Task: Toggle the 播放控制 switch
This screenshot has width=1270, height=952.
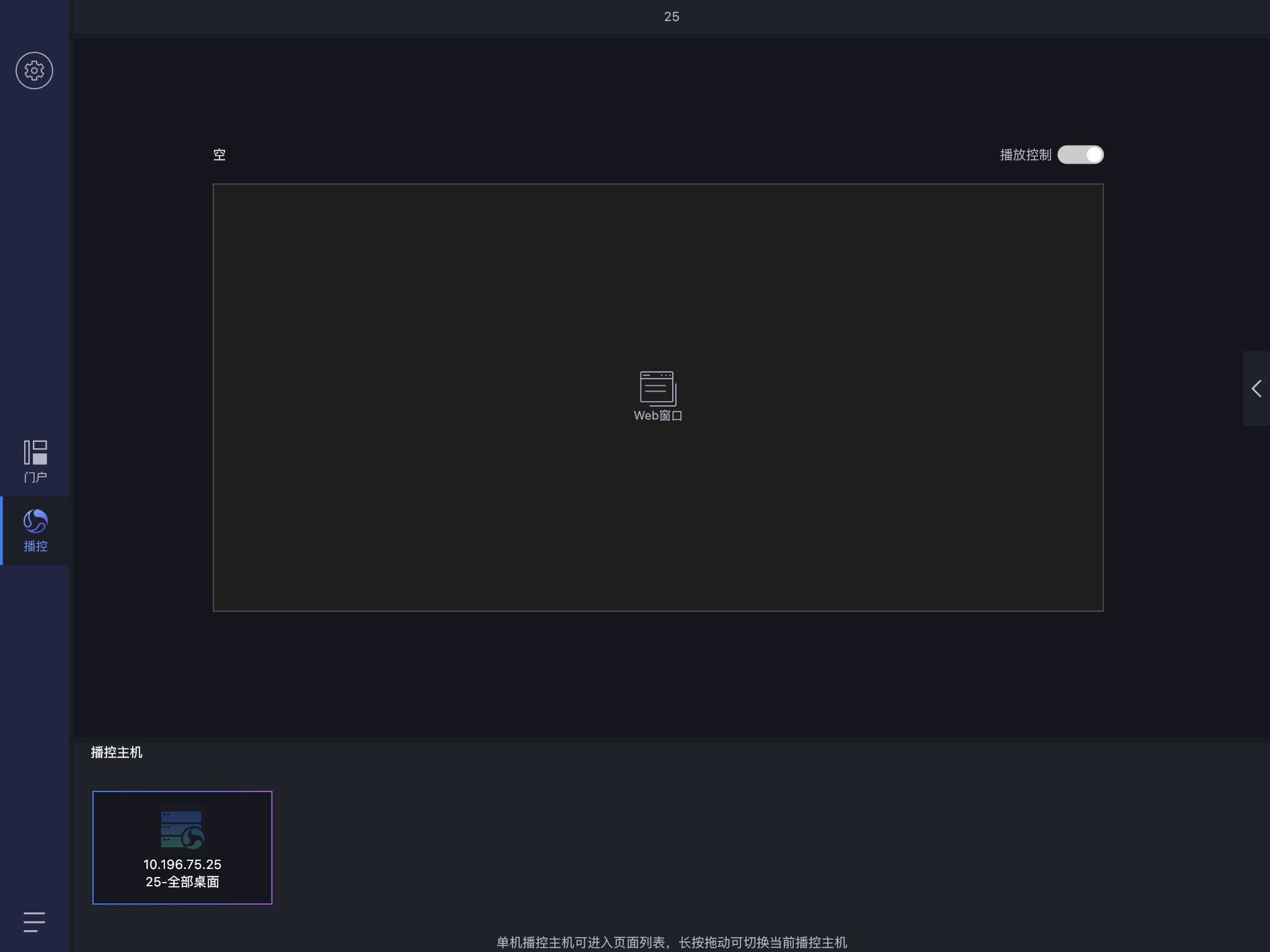Action: pyautogui.click(x=1080, y=155)
